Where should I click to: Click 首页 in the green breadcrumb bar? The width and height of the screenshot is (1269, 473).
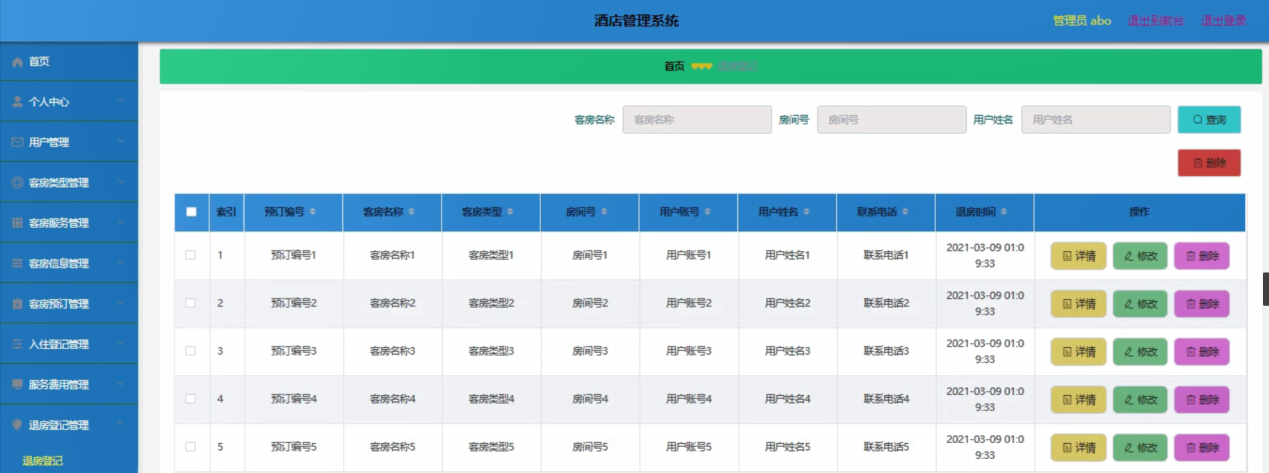point(675,67)
